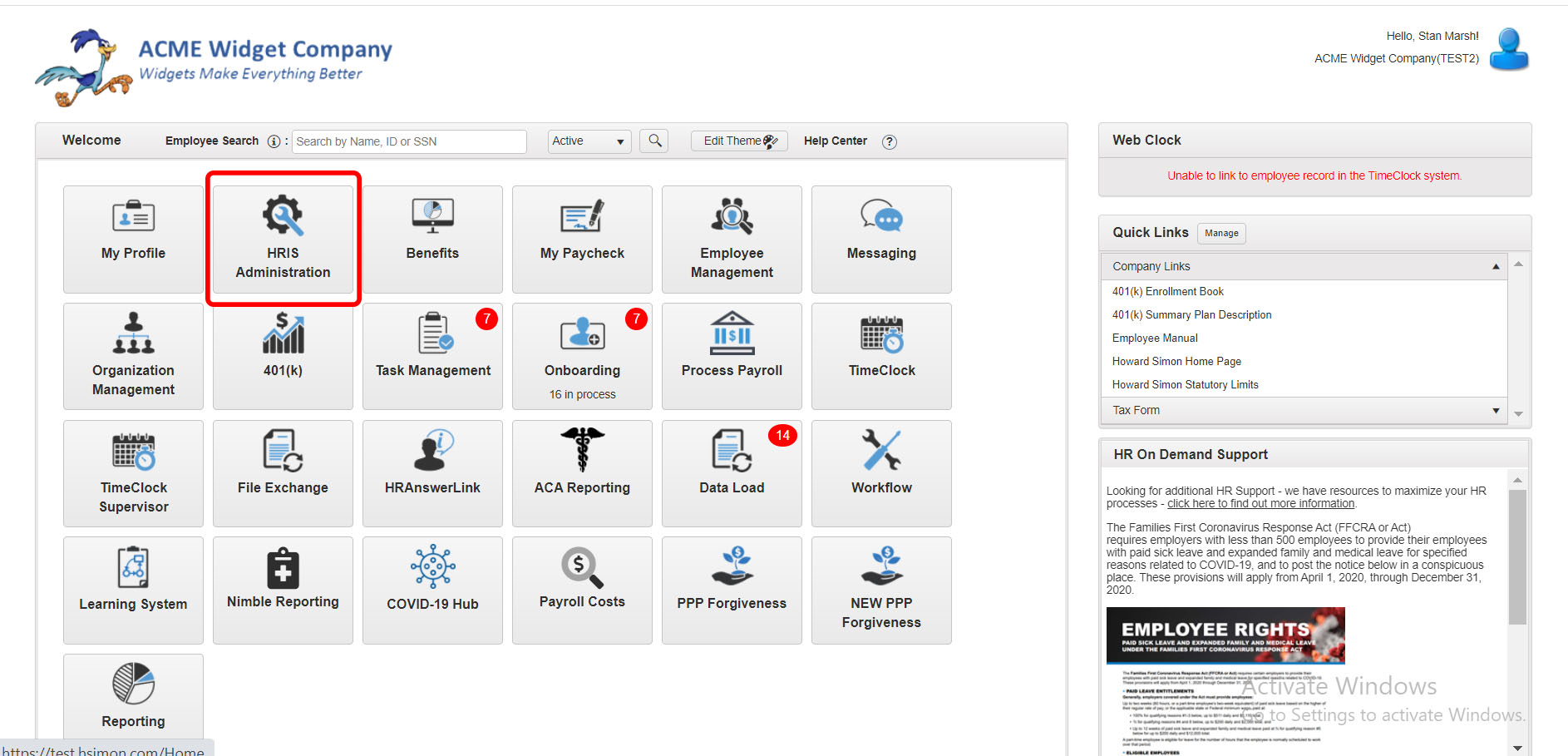The width and height of the screenshot is (1568, 756).
Task: Click 'click here to find out more information' link
Action: 1261,503
